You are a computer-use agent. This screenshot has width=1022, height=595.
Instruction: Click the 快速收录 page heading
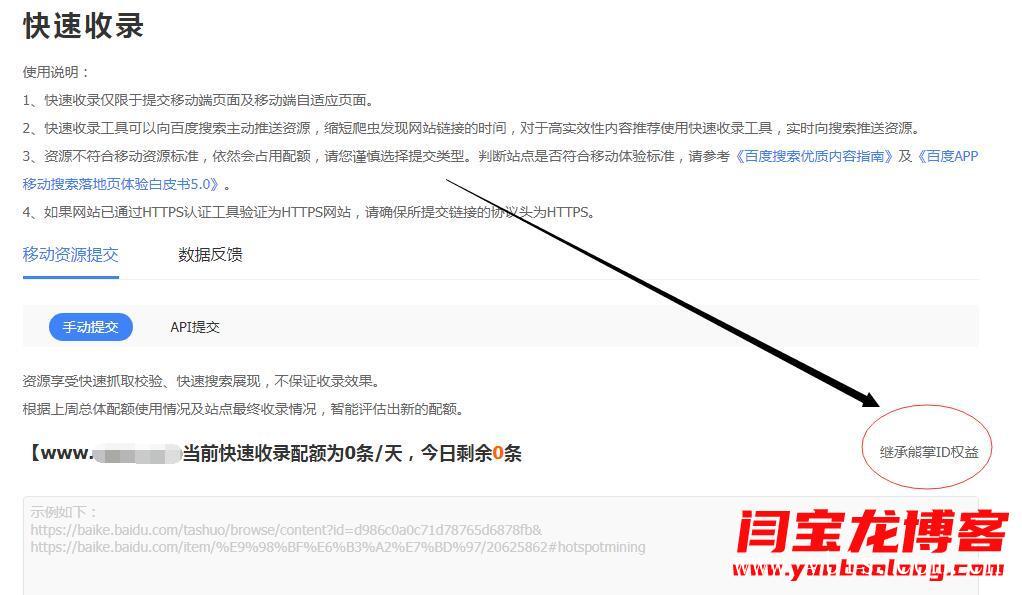(x=83, y=26)
